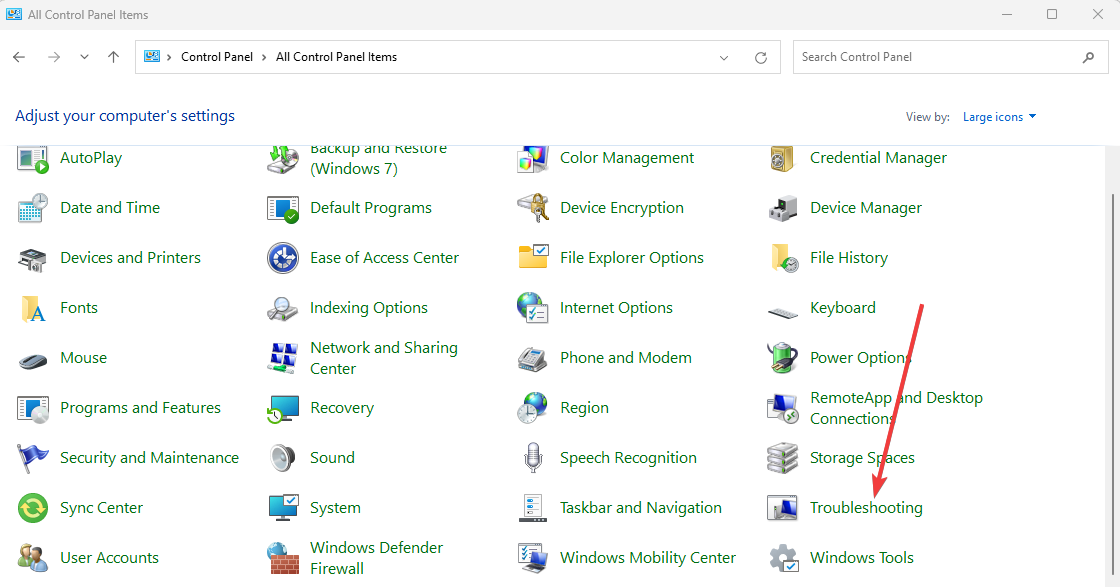Viewport: 1120px width, 587px height.
Task: Open the System link text
Action: (335, 508)
